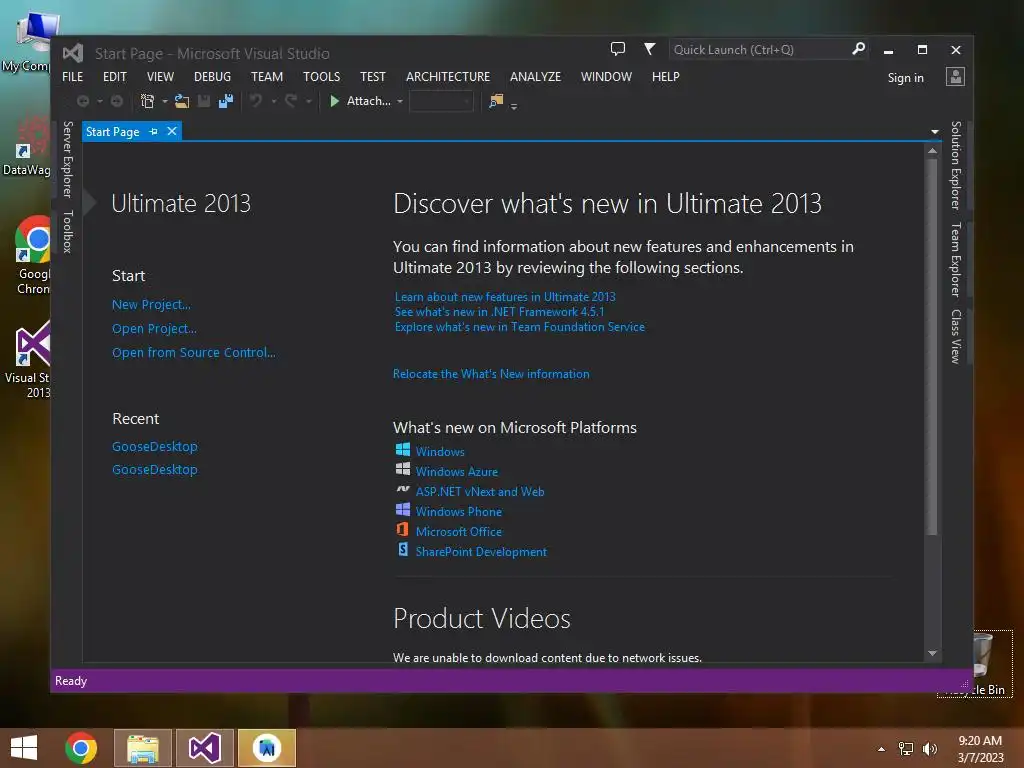1024x768 pixels.
Task: Click the ASP.NET vNext and Web link
Action: point(480,492)
